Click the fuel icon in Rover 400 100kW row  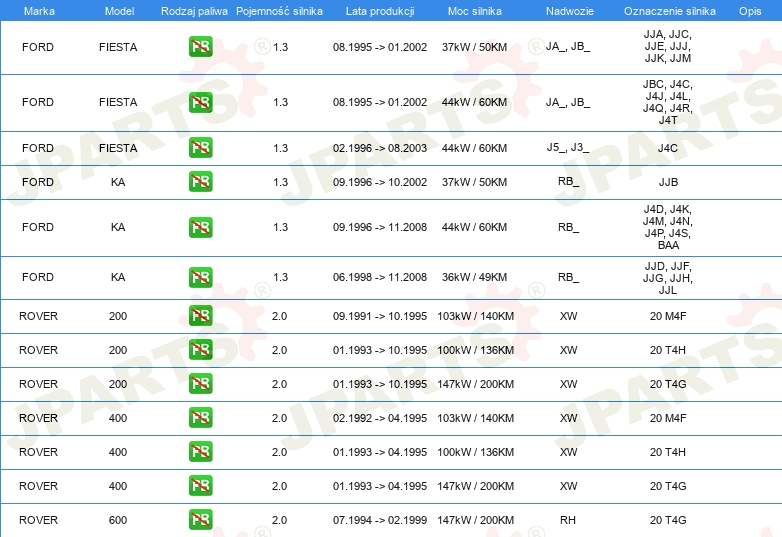pos(200,451)
